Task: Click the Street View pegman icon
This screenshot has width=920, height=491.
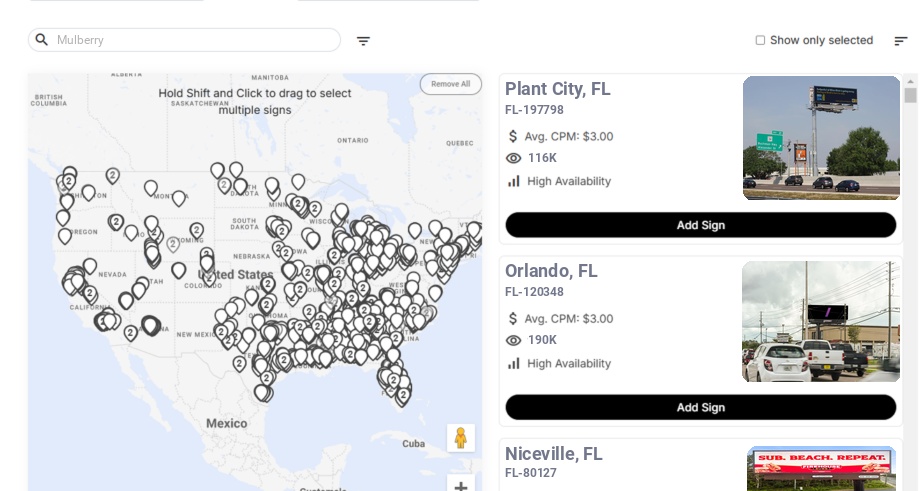Action: 461,438
